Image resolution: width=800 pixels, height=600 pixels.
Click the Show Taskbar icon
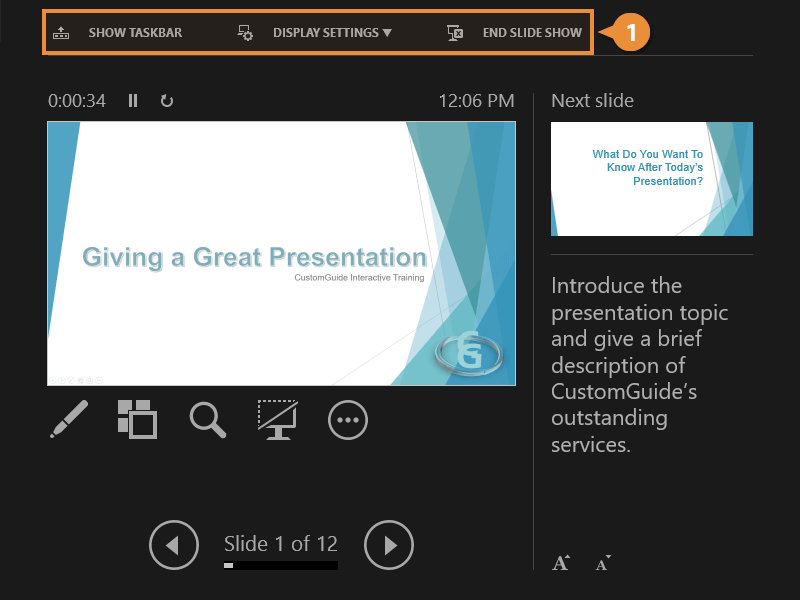tap(62, 31)
